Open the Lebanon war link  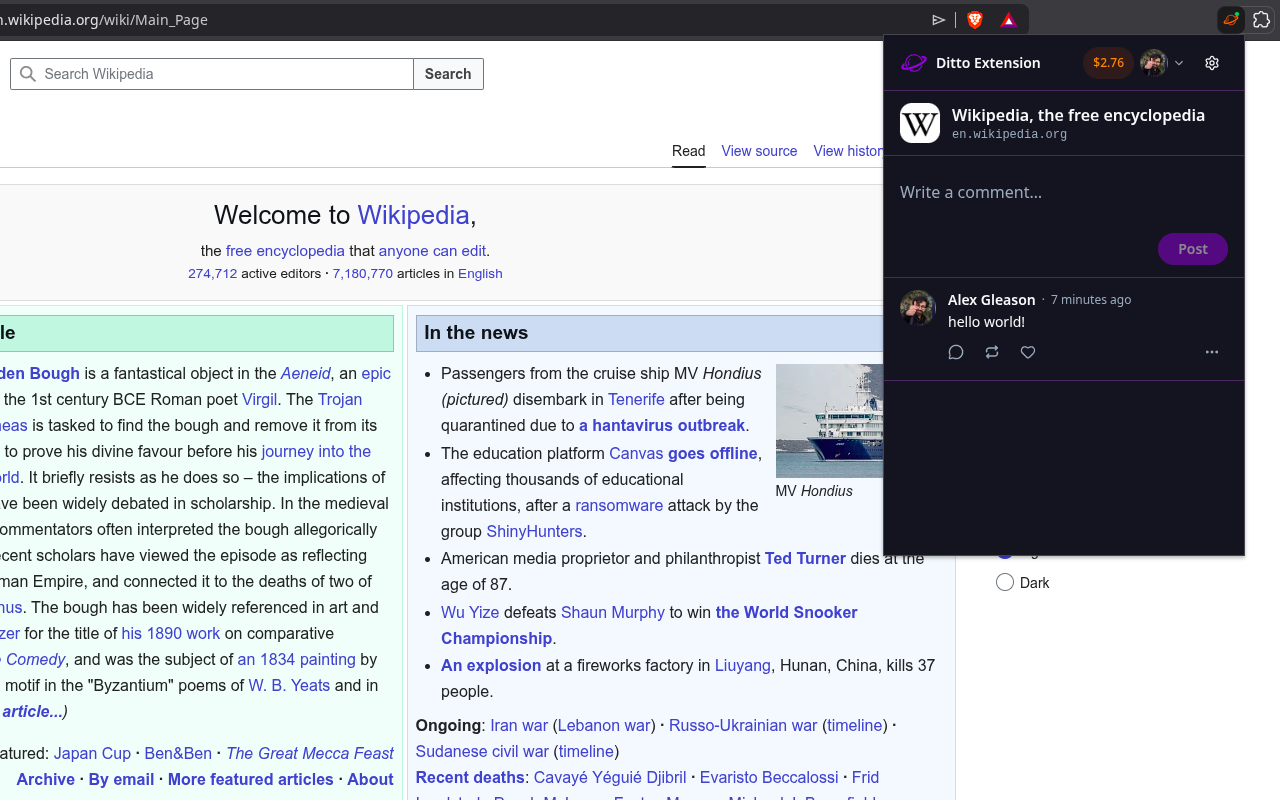point(605,725)
